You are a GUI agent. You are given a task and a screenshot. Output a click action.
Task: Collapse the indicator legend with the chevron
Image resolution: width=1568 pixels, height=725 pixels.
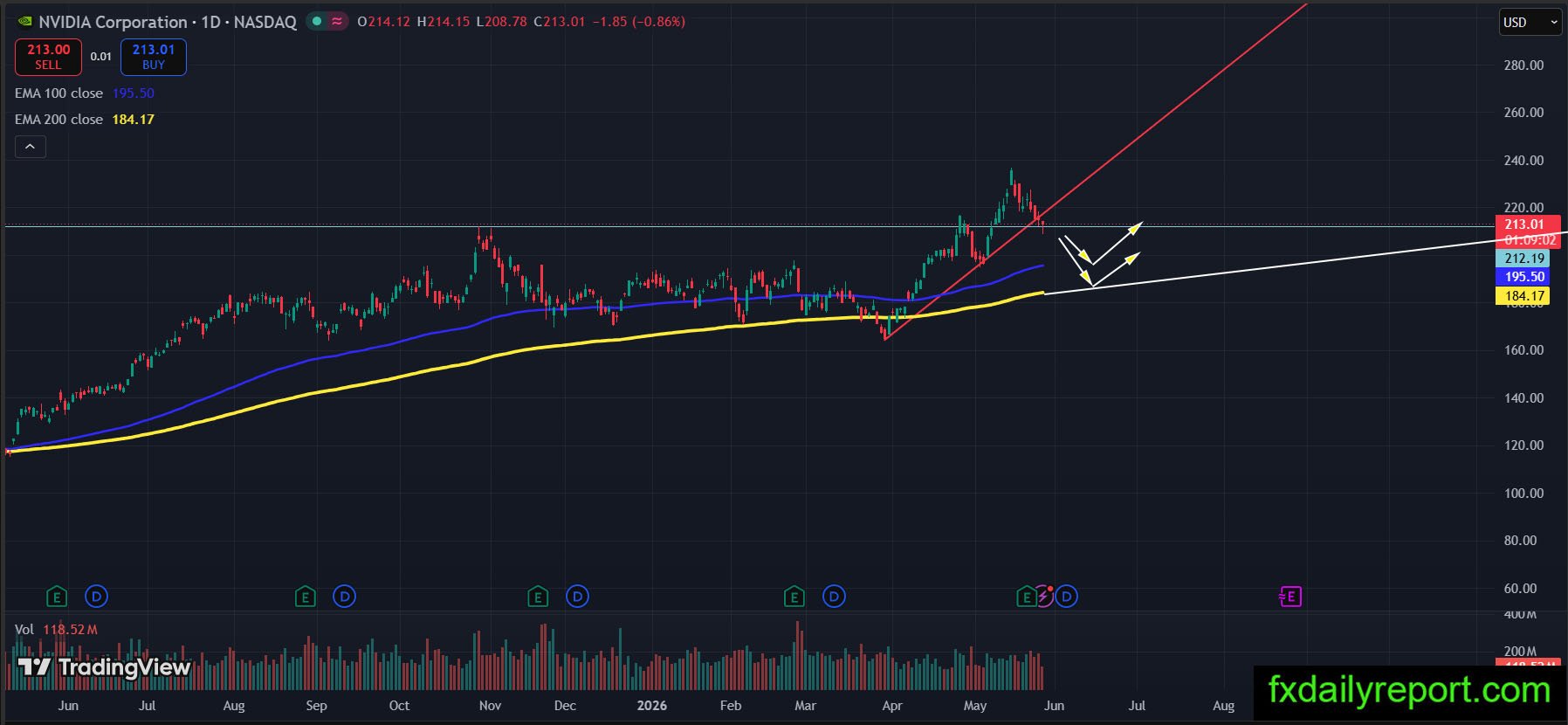click(30, 147)
